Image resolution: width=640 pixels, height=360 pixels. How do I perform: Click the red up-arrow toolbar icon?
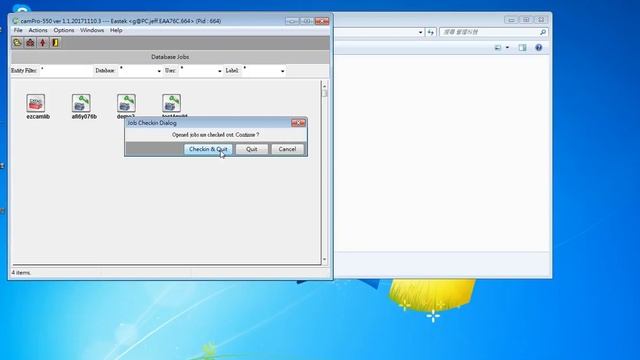pyautogui.click(x=43, y=42)
